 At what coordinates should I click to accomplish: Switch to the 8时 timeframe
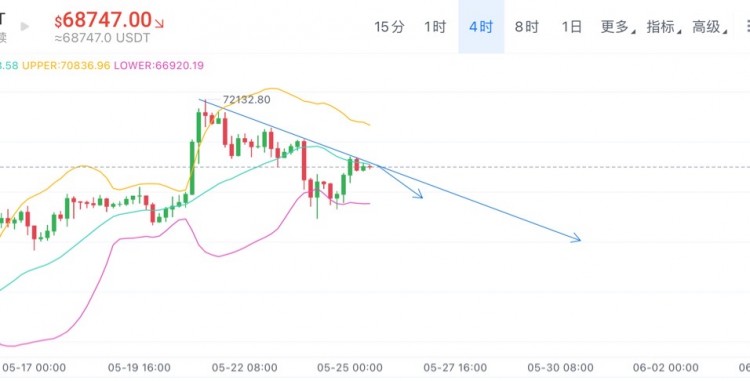point(527,27)
